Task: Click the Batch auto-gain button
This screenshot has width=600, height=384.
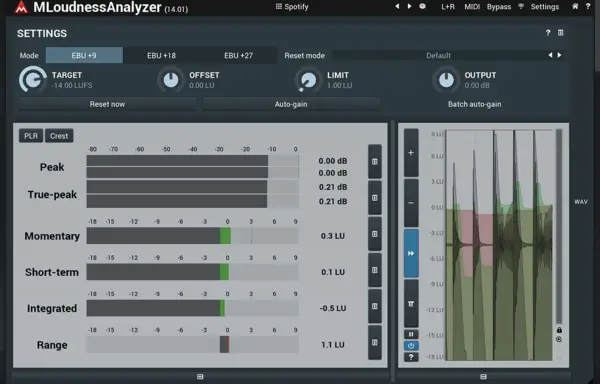Action: [474, 104]
